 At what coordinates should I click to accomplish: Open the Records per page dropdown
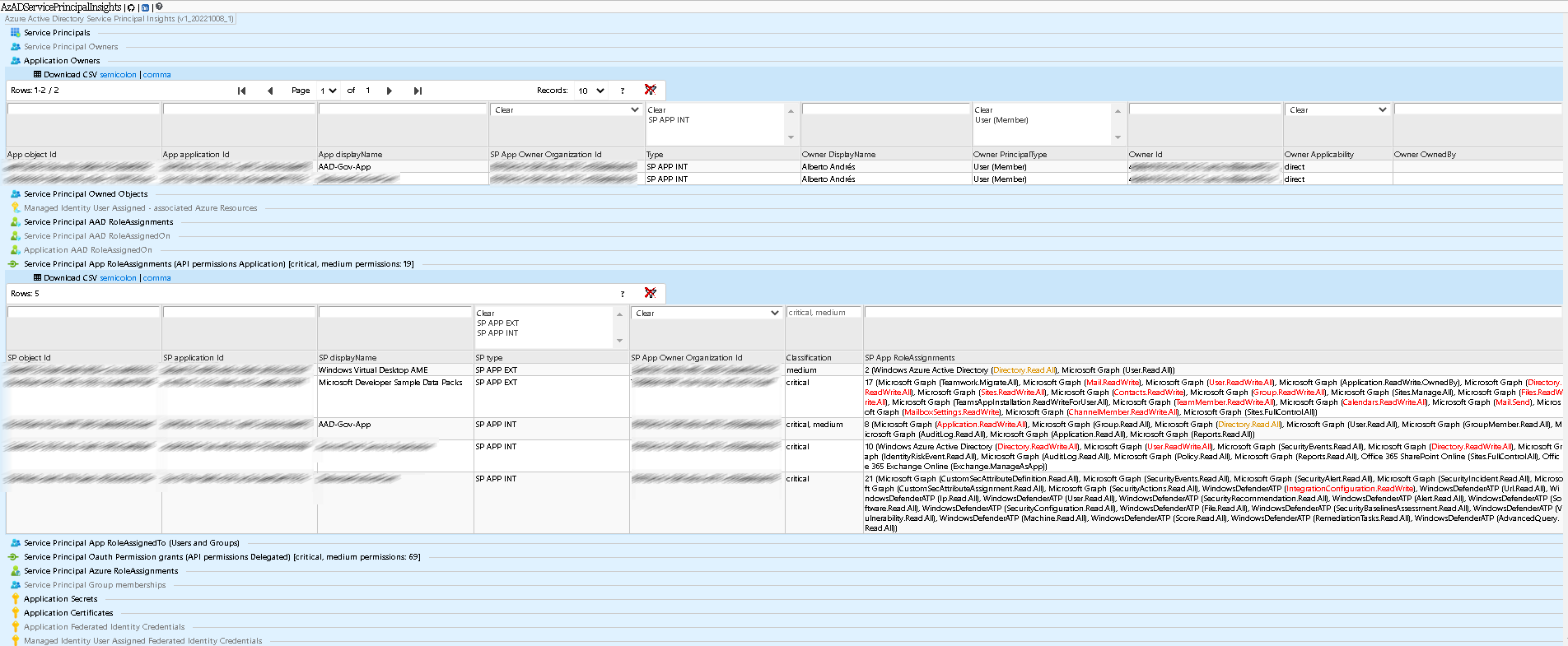591,91
